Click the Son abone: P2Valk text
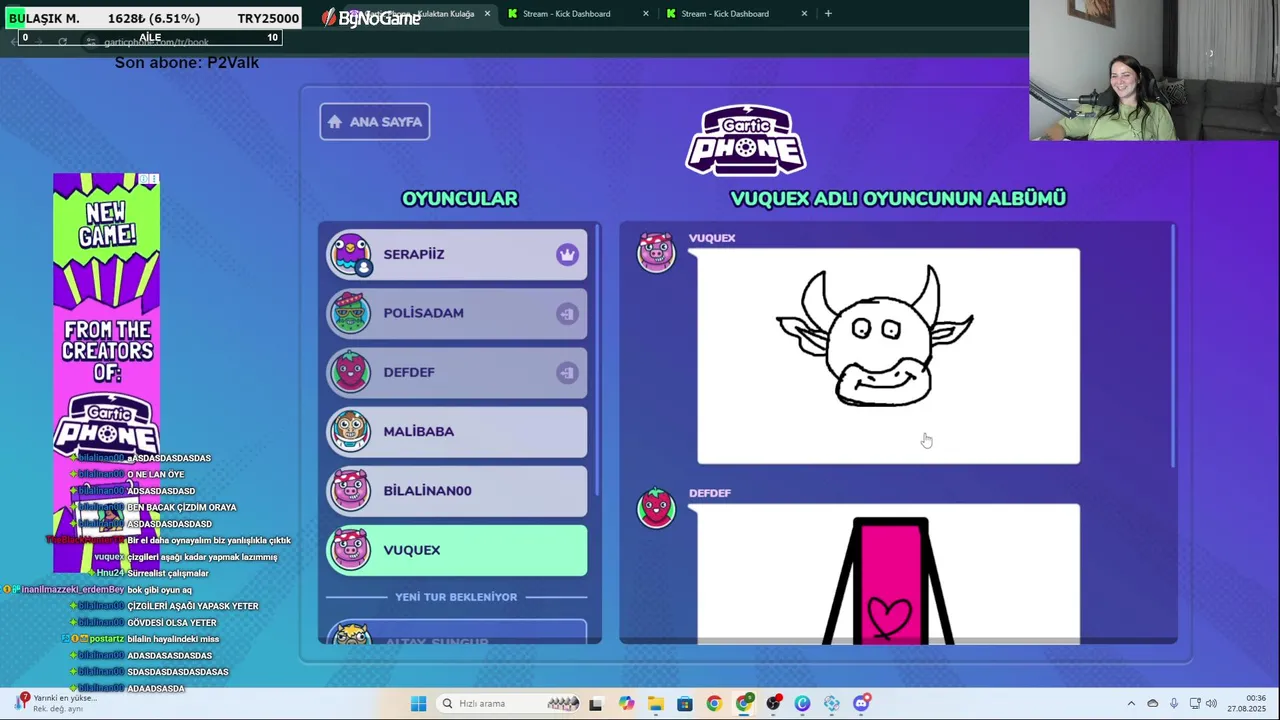This screenshot has height=720, width=1280. 187,63
